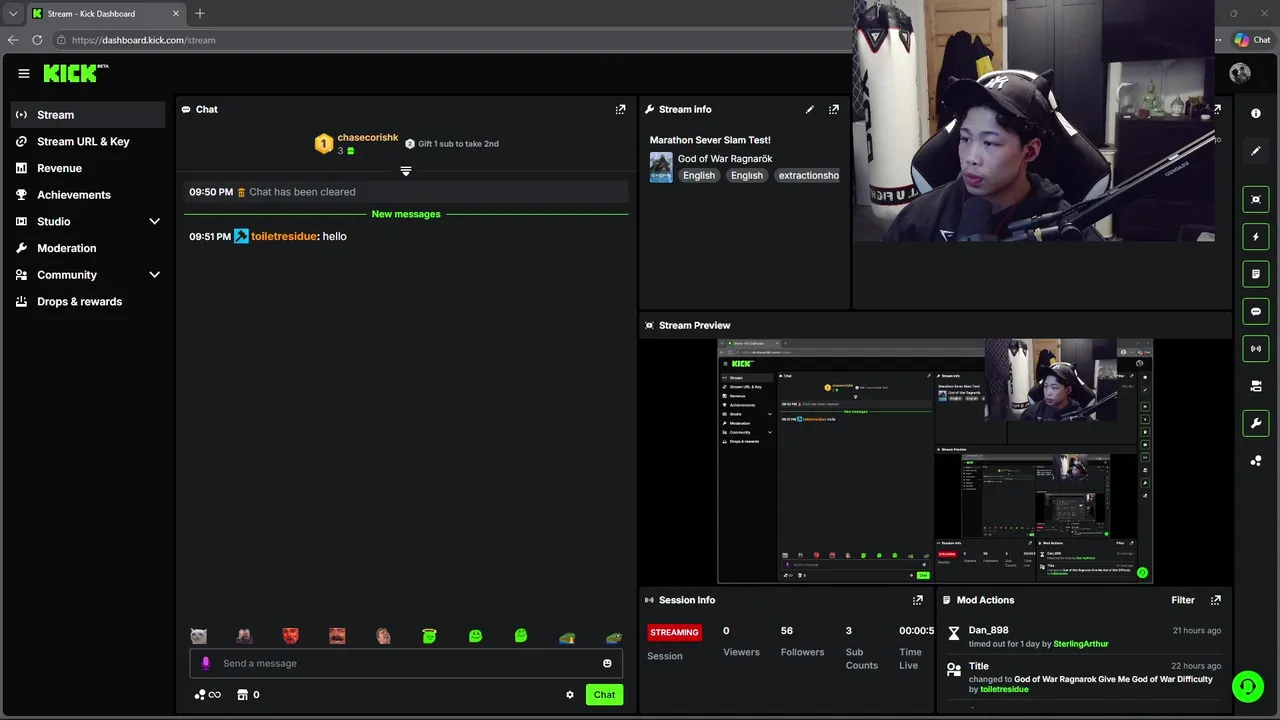
Task: Click the God of War Ragnarök category
Action: coord(725,159)
